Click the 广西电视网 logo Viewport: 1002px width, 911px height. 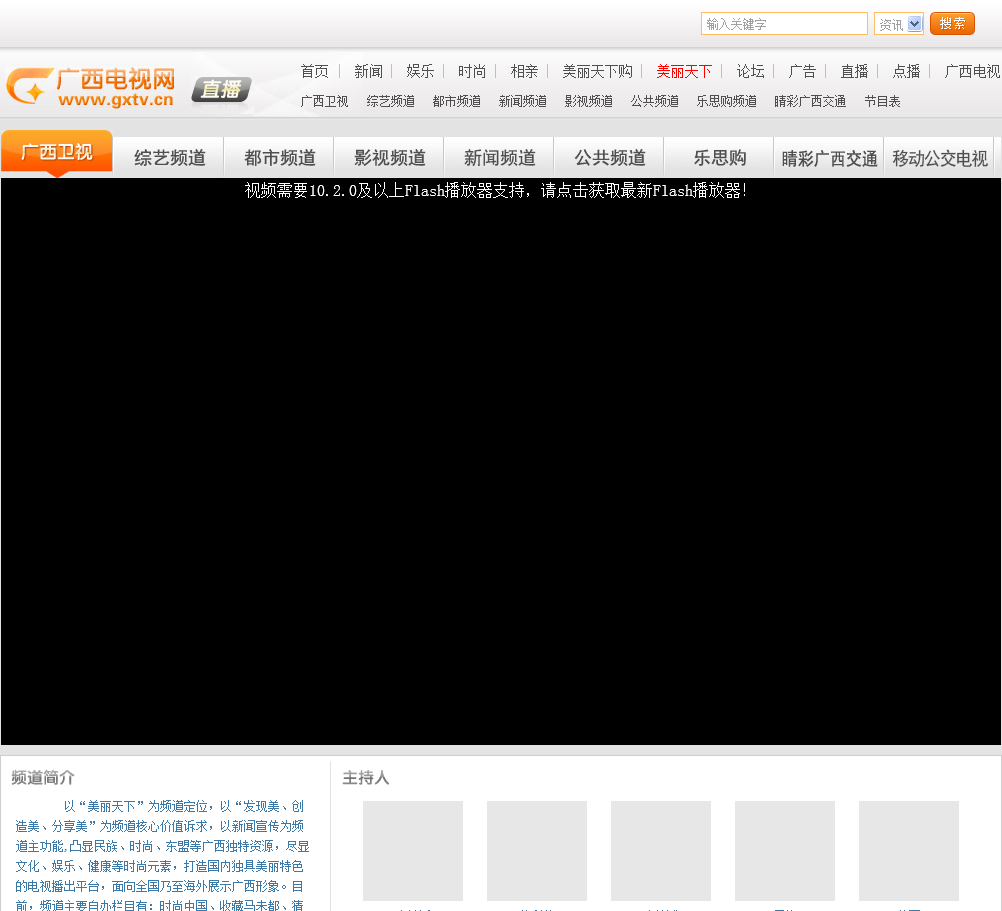pyautogui.click(x=91, y=87)
